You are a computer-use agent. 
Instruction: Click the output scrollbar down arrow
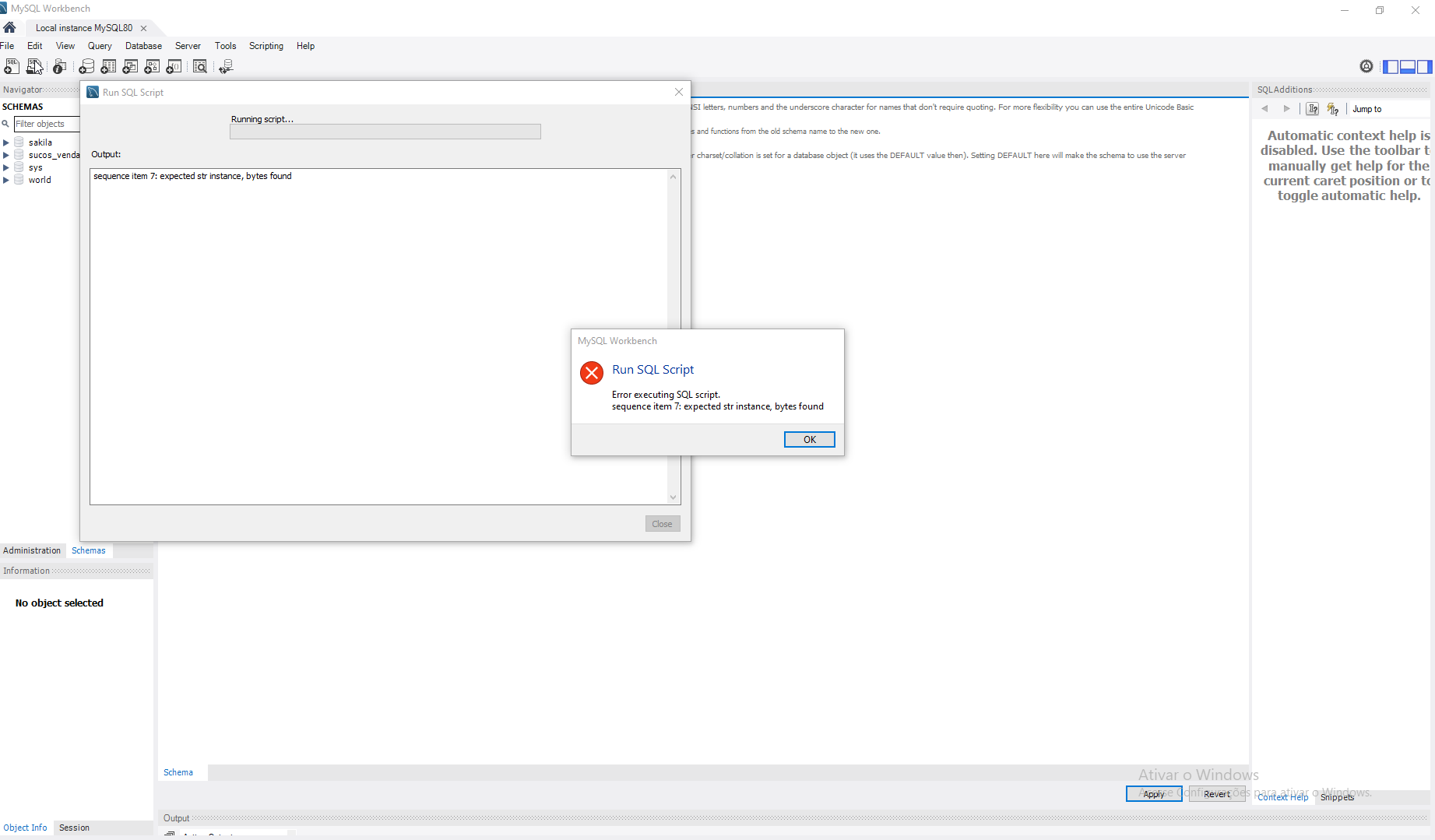(674, 497)
